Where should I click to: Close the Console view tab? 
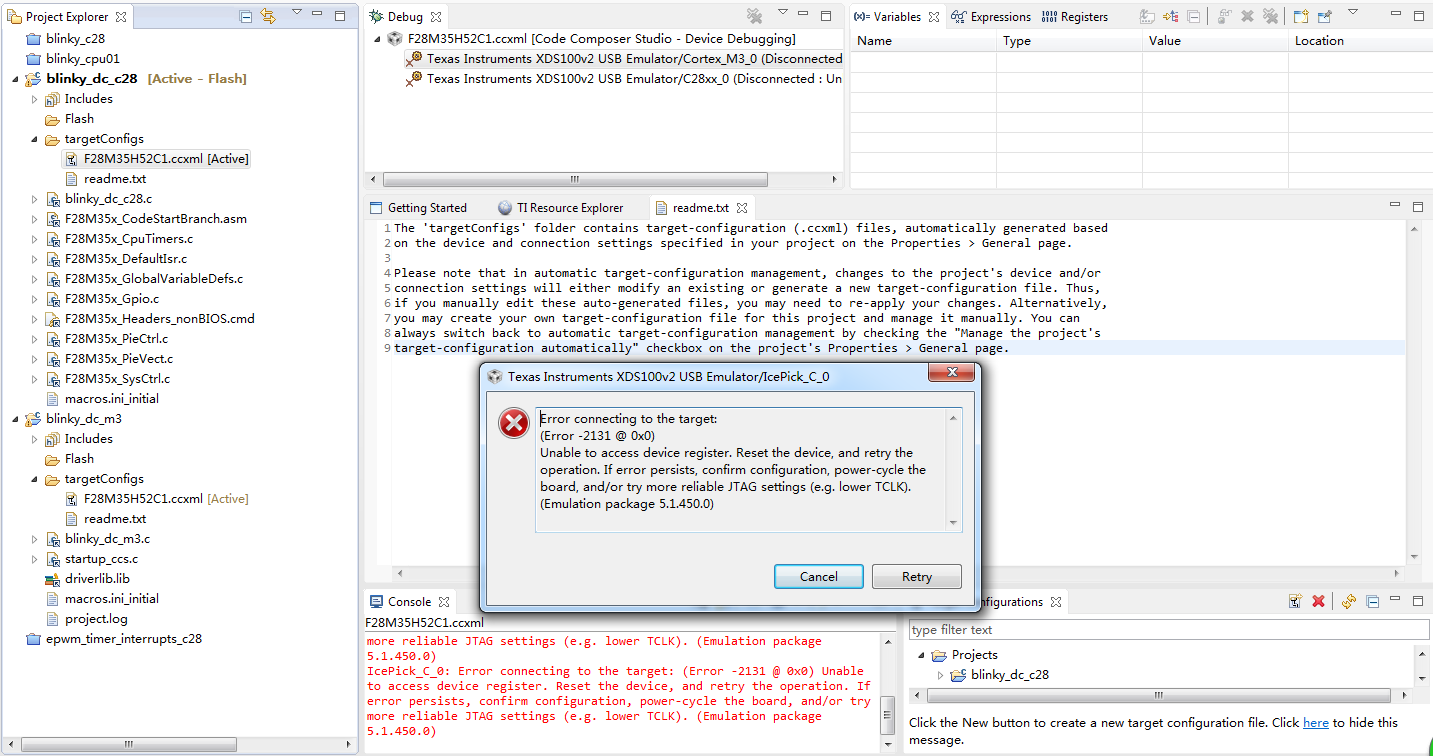(x=444, y=602)
